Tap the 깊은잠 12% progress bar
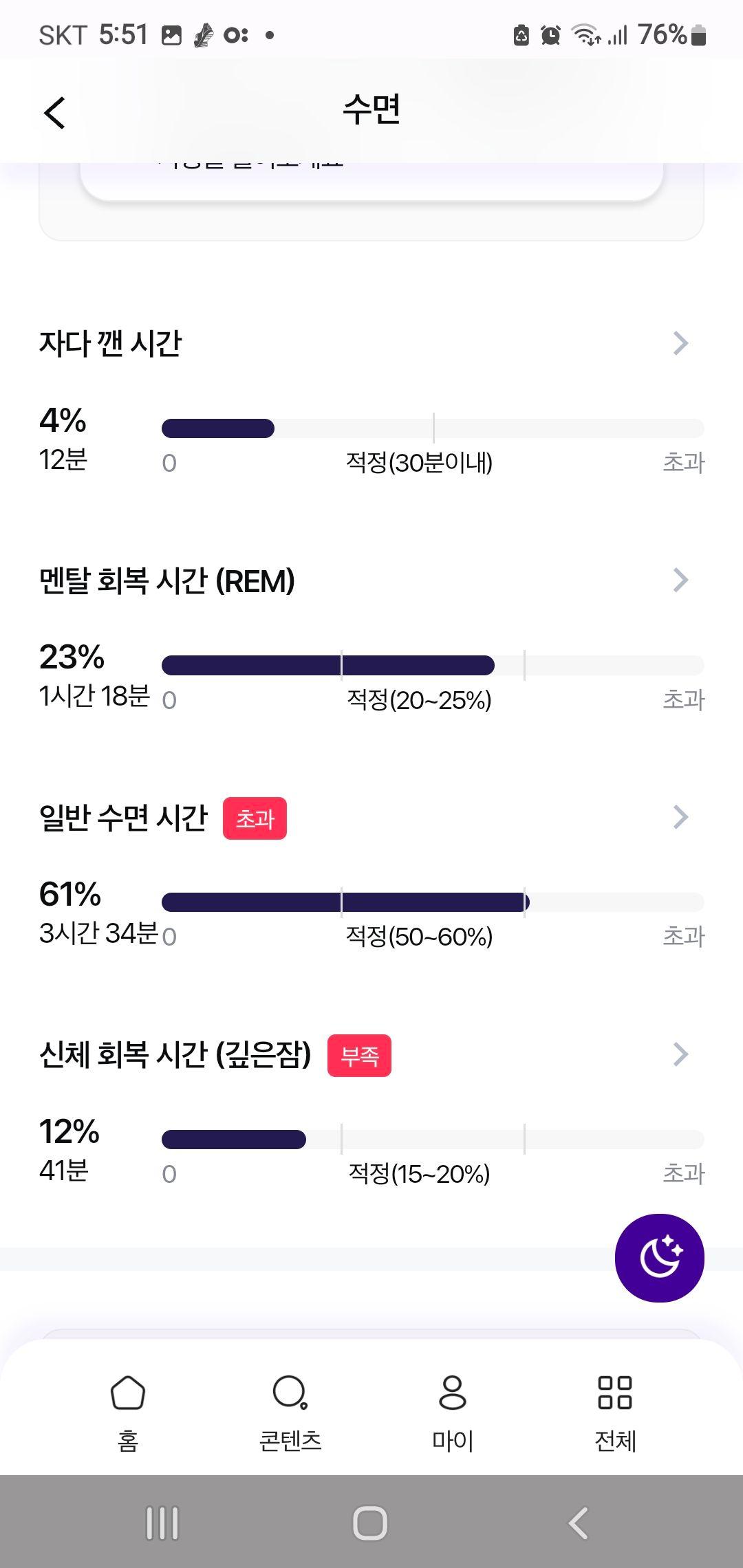This screenshot has width=743, height=1568. 432,1140
